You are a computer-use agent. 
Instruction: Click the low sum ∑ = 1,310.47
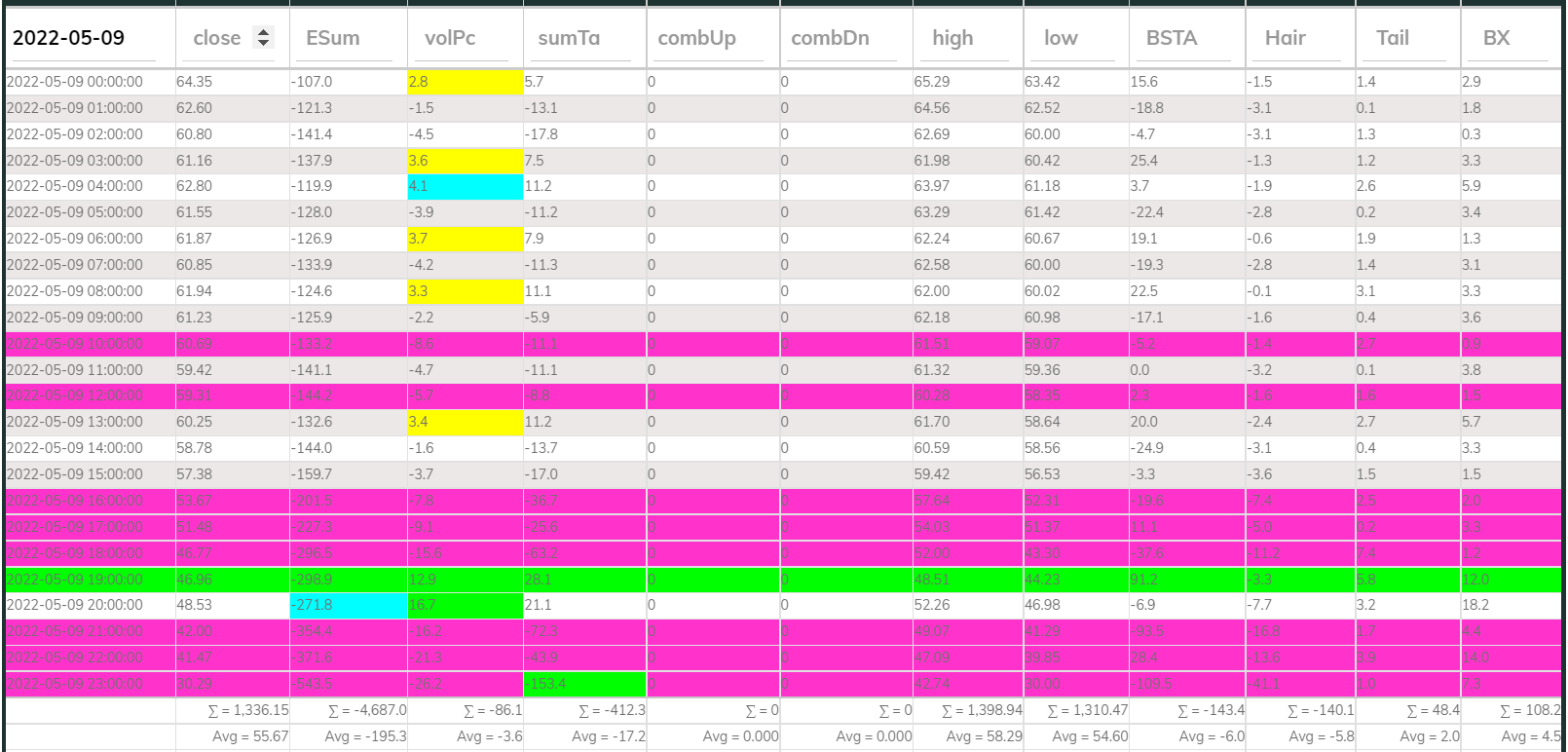coord(1087,710)
